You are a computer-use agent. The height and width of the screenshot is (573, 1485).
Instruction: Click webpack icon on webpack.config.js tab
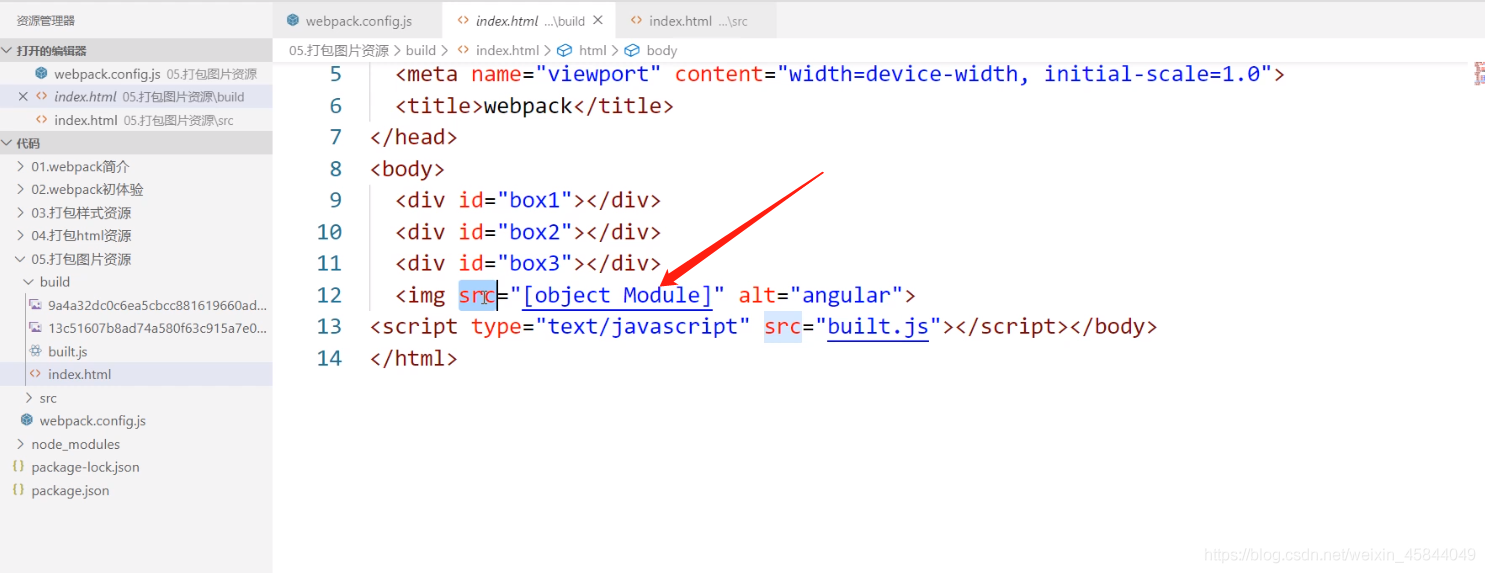pos(293,20)
